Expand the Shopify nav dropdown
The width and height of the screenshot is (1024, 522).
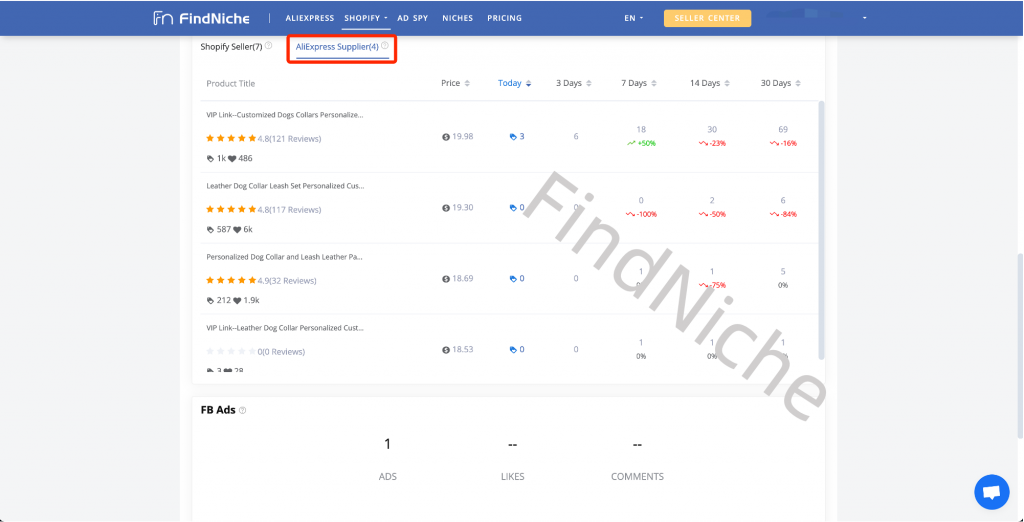click(x=366, y=18)
